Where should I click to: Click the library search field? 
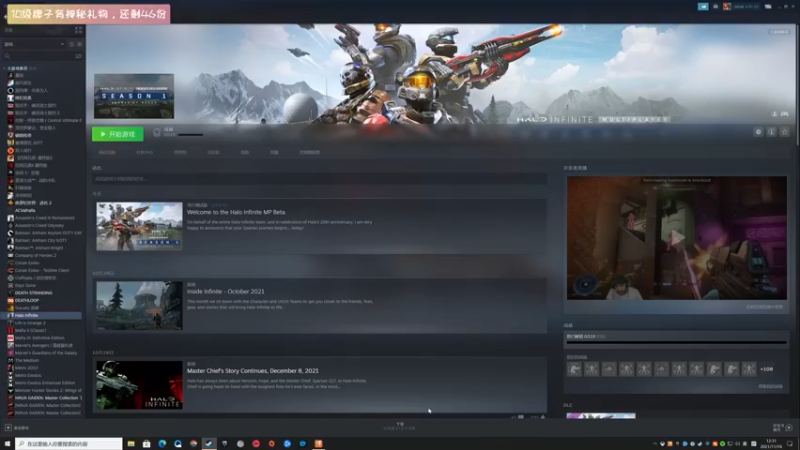click(x=38, y=56)
